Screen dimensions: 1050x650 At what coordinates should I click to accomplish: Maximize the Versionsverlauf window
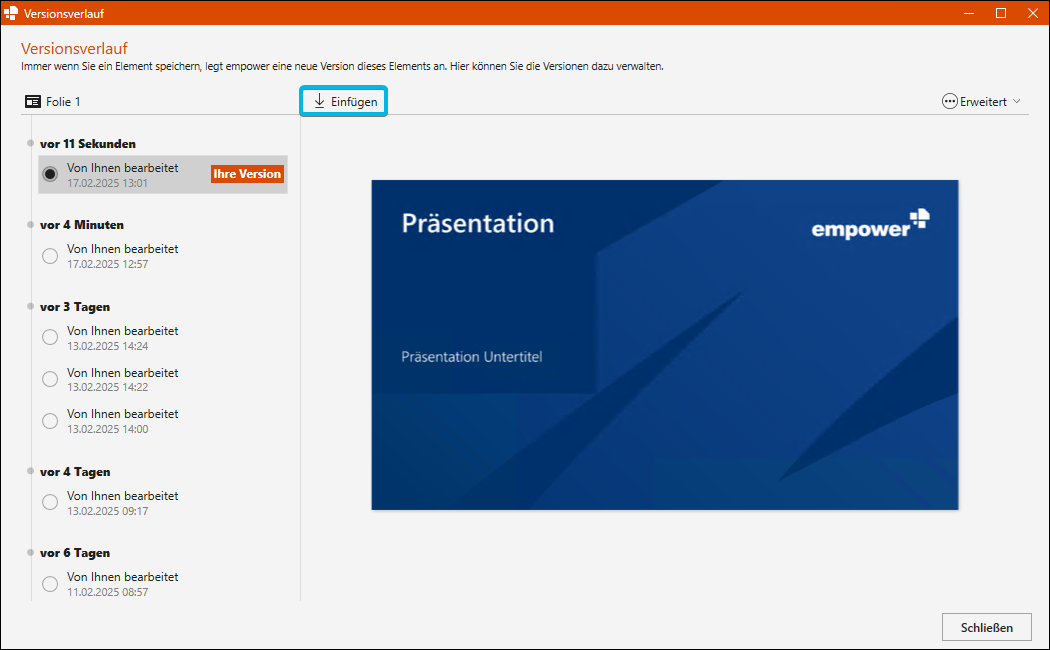click(1001, 13)
